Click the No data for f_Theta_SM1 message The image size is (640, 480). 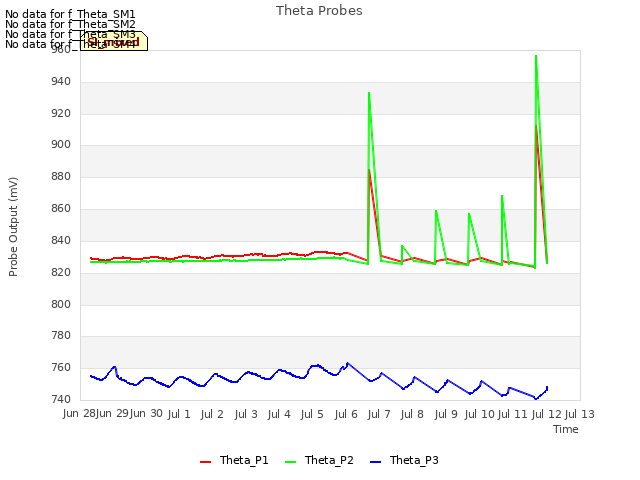70,14
